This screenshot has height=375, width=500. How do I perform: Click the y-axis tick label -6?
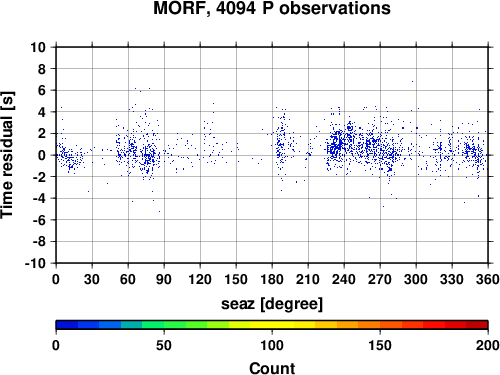coord(39,220)
